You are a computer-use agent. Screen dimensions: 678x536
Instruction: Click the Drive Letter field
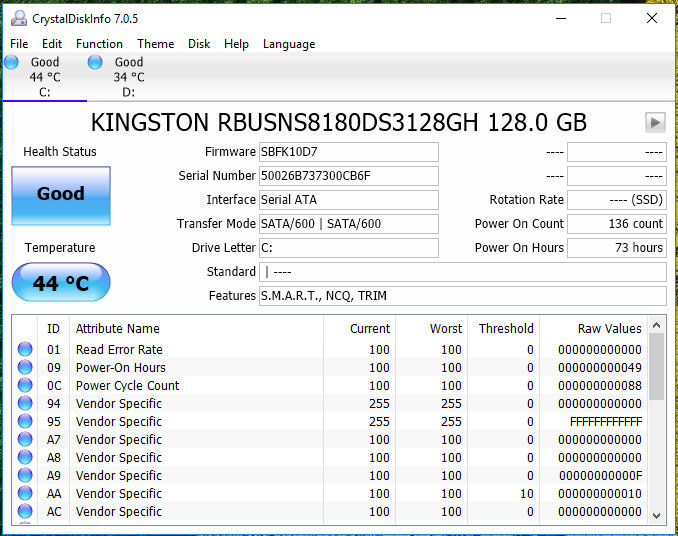point(349,248)
